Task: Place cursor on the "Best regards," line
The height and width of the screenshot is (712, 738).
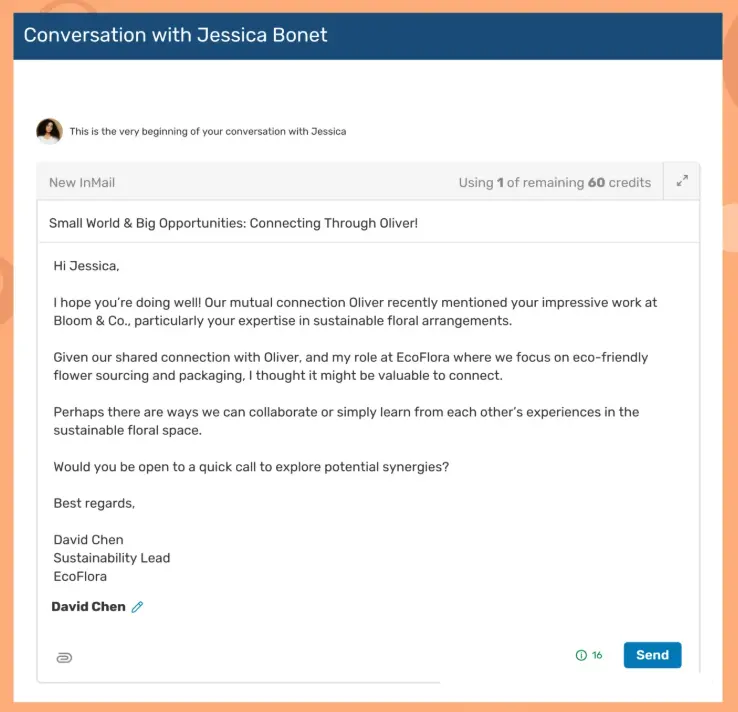Action: [94, 503]
